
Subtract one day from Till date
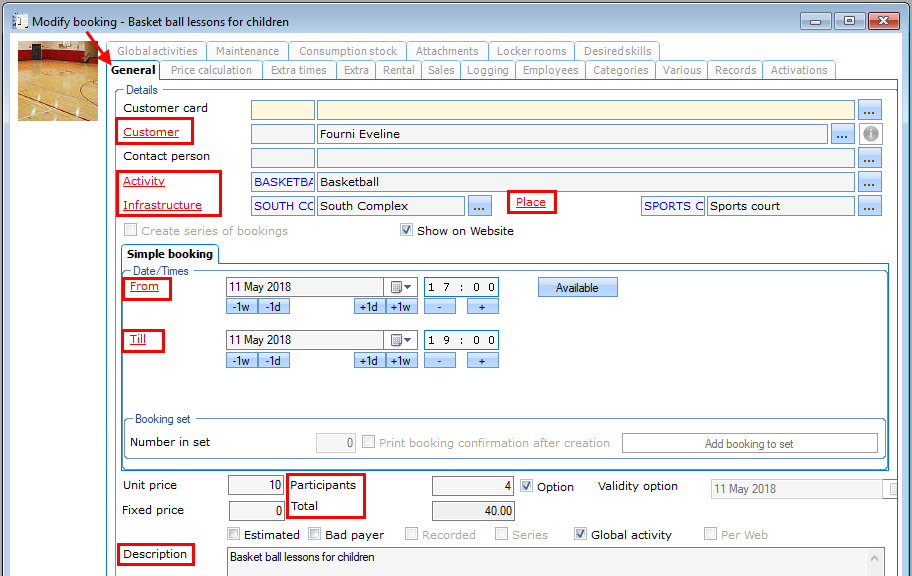click(273, 361)
